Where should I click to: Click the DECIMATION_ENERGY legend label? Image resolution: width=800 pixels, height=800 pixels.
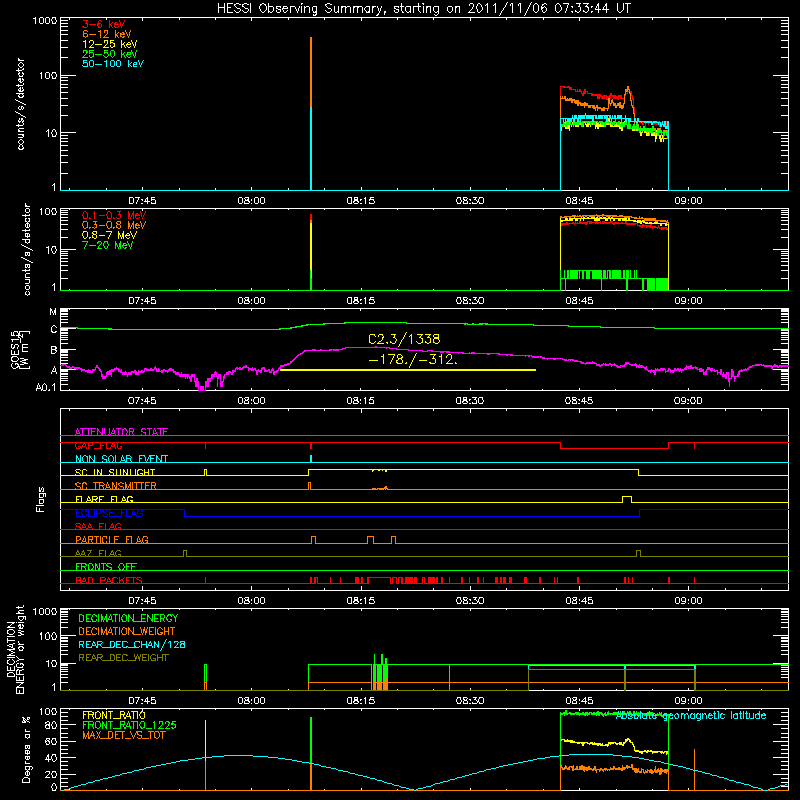click(x=128, y=618)
